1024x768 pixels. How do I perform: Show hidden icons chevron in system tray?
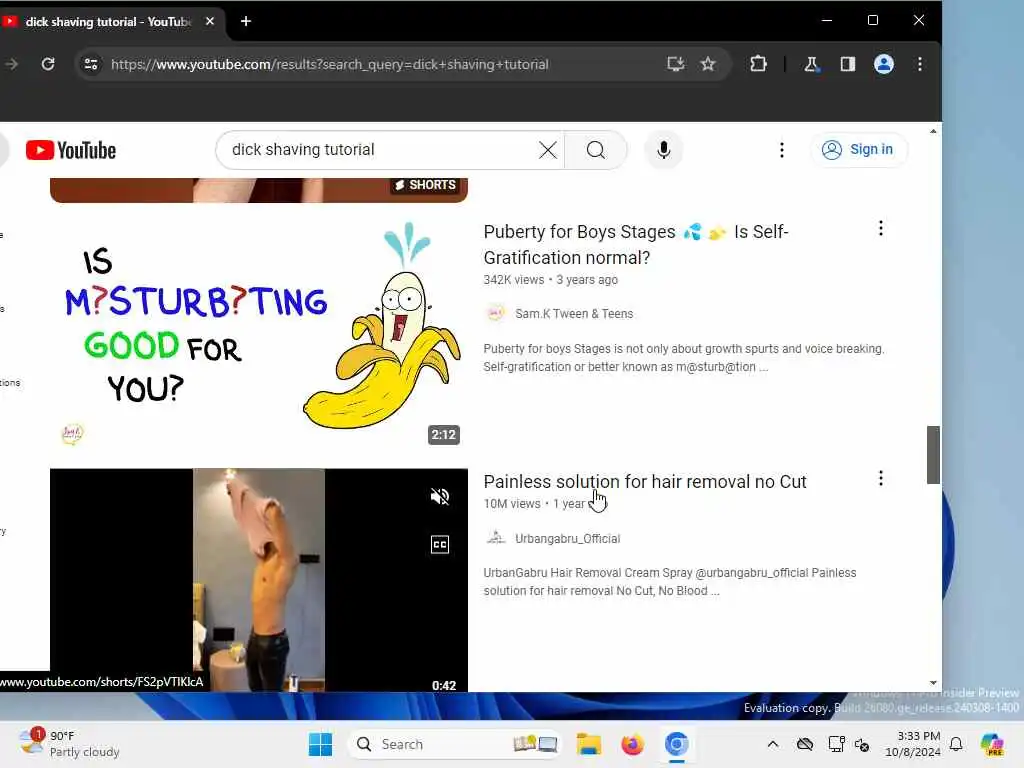tap(773, 744)
